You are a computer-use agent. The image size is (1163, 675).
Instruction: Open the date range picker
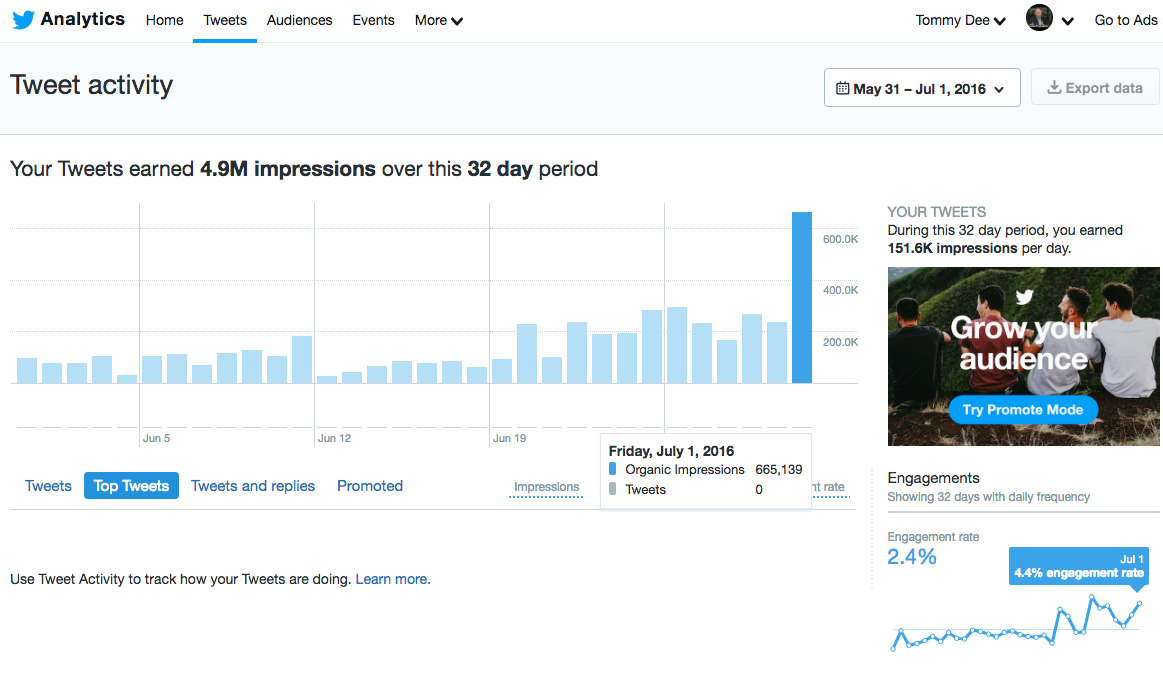(922, 88)
